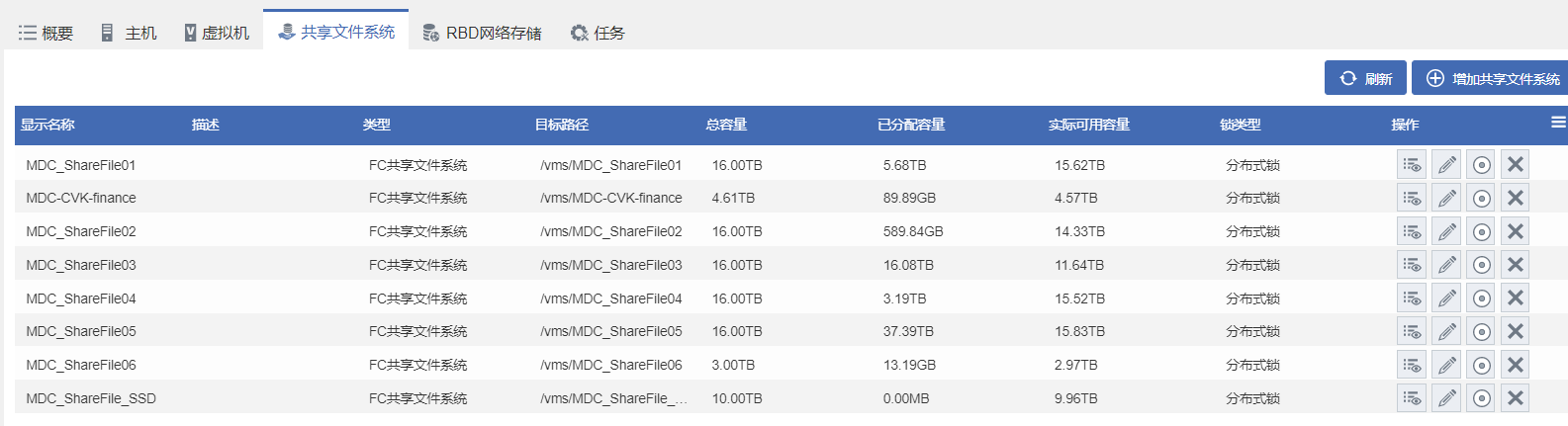Click the 刷新 refresh button
This screenshot has height=426, width=1568.
click(1365, 79)
